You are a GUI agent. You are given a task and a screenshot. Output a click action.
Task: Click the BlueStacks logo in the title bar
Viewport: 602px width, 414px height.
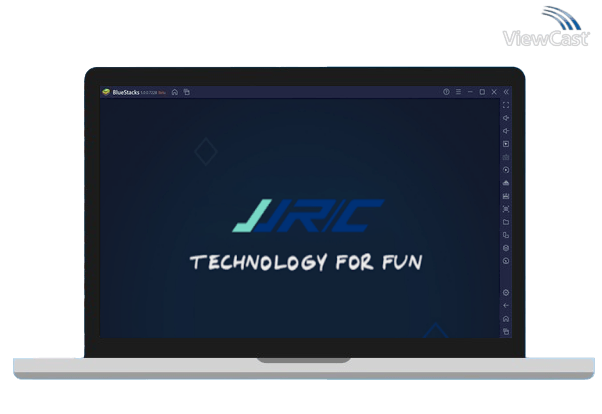point(106,92)
